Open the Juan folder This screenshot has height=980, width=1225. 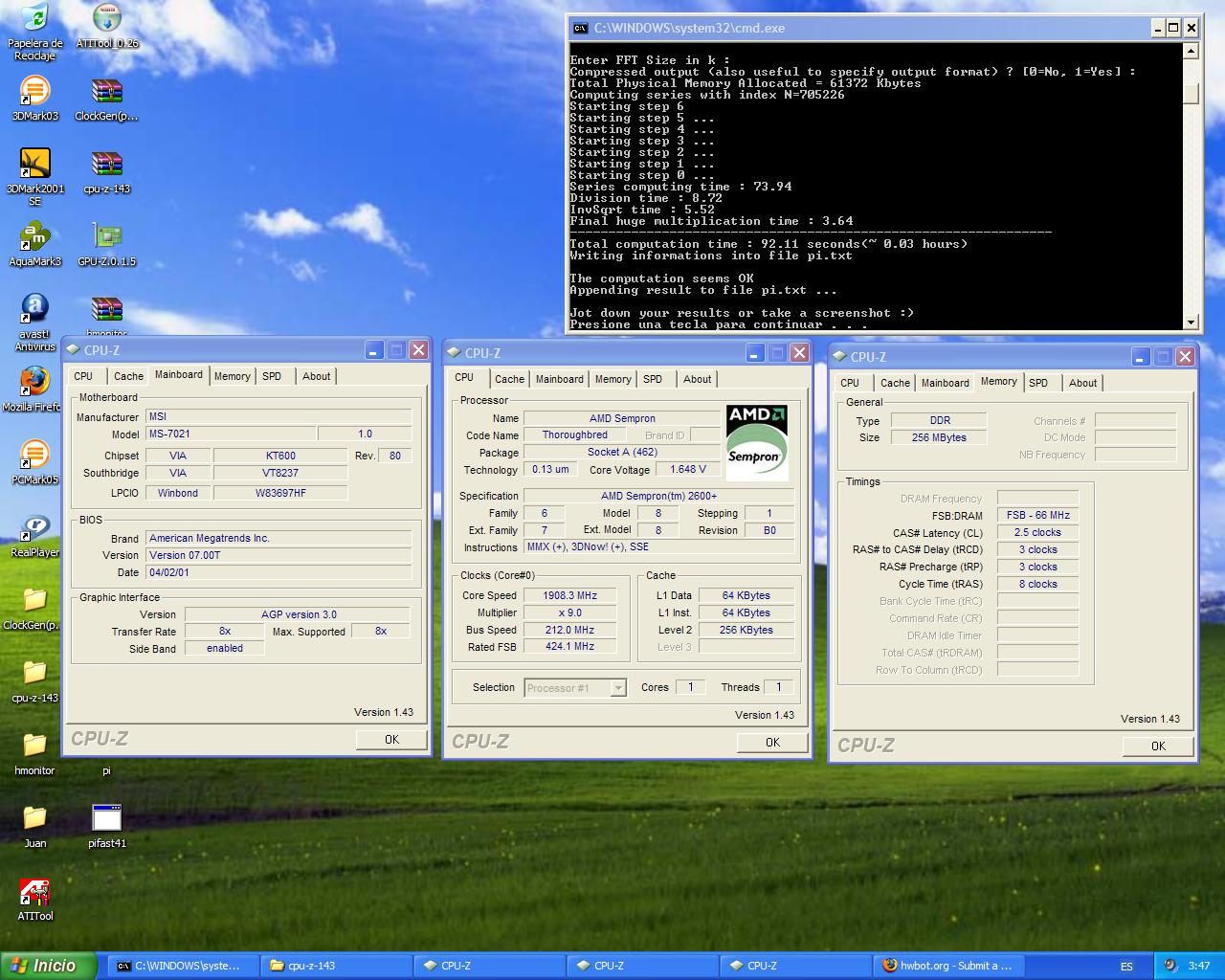(34, 826)
